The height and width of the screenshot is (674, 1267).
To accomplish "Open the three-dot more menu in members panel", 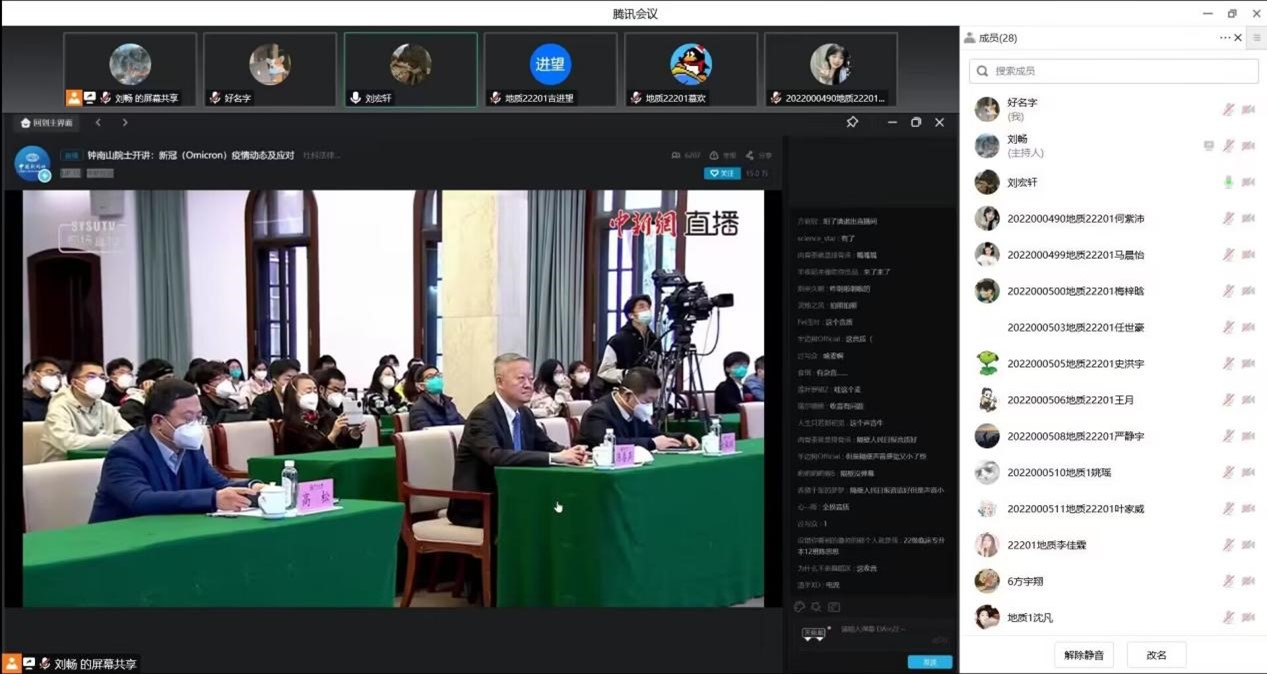I will point(1224,38).
